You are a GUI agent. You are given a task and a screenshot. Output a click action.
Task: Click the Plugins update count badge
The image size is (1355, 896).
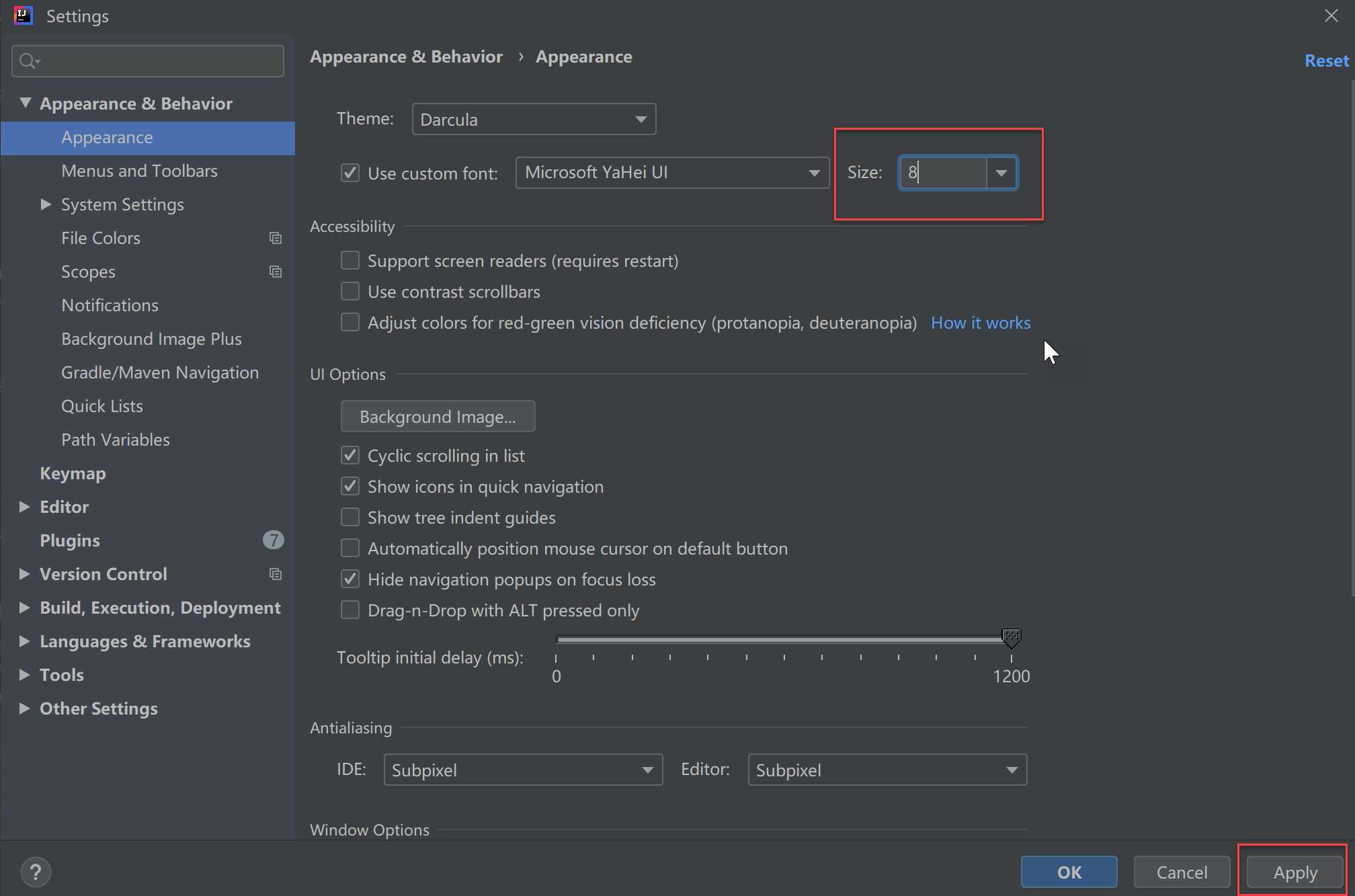point(273,540)
